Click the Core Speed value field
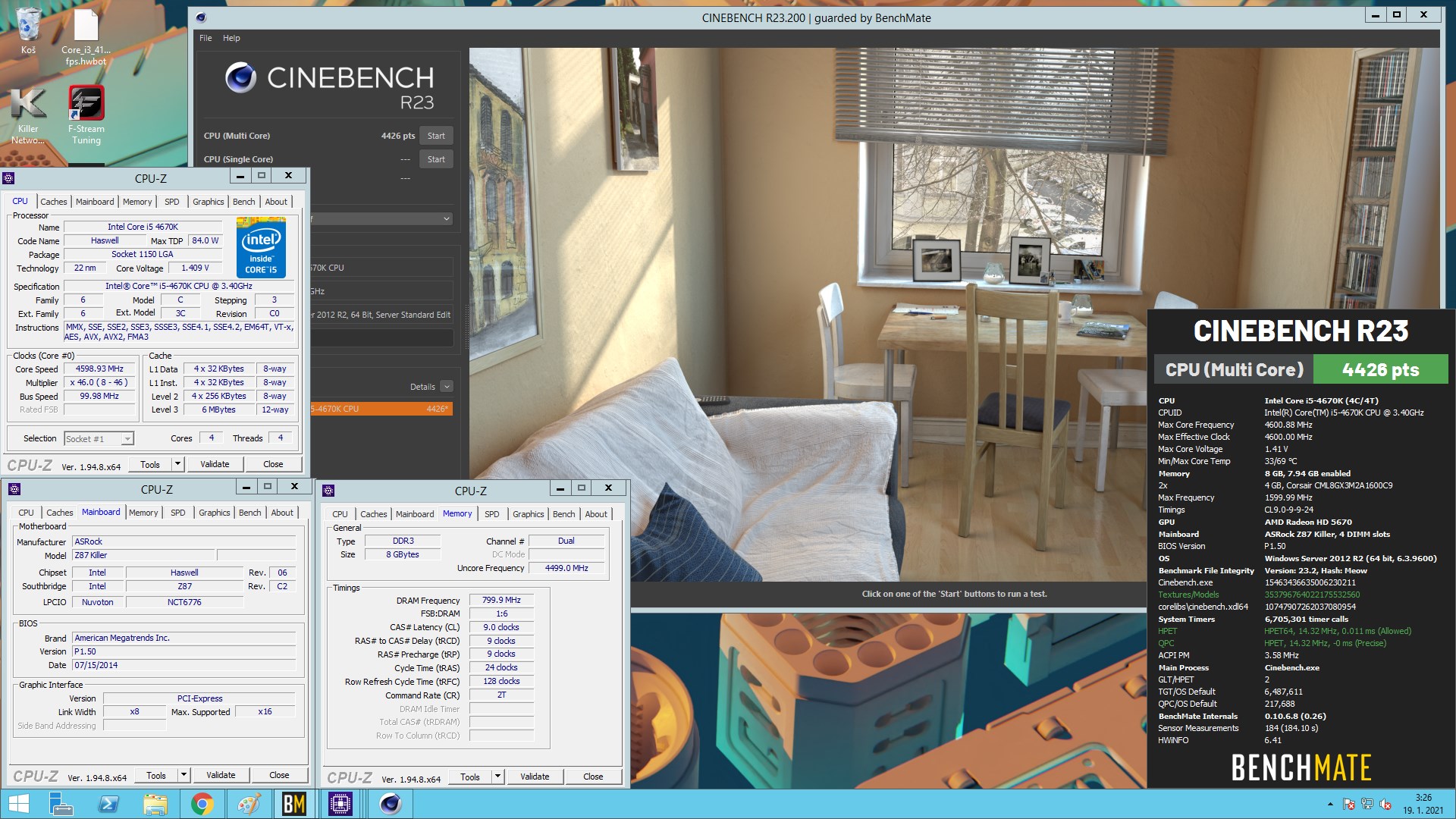The image size is (1456, 819). pyautogui.click(x=99, y=369)
